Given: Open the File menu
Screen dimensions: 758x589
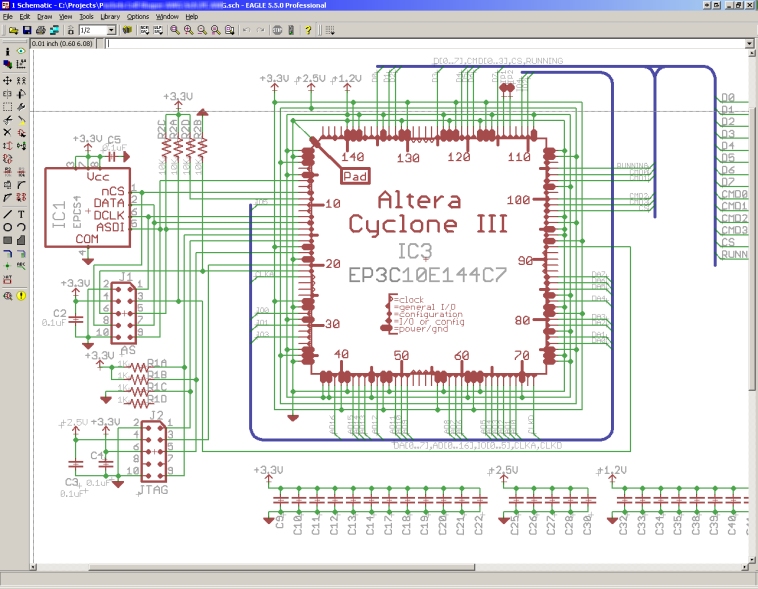Looking at the screenshot, I should pyautogui.click(x=7, y=16).
